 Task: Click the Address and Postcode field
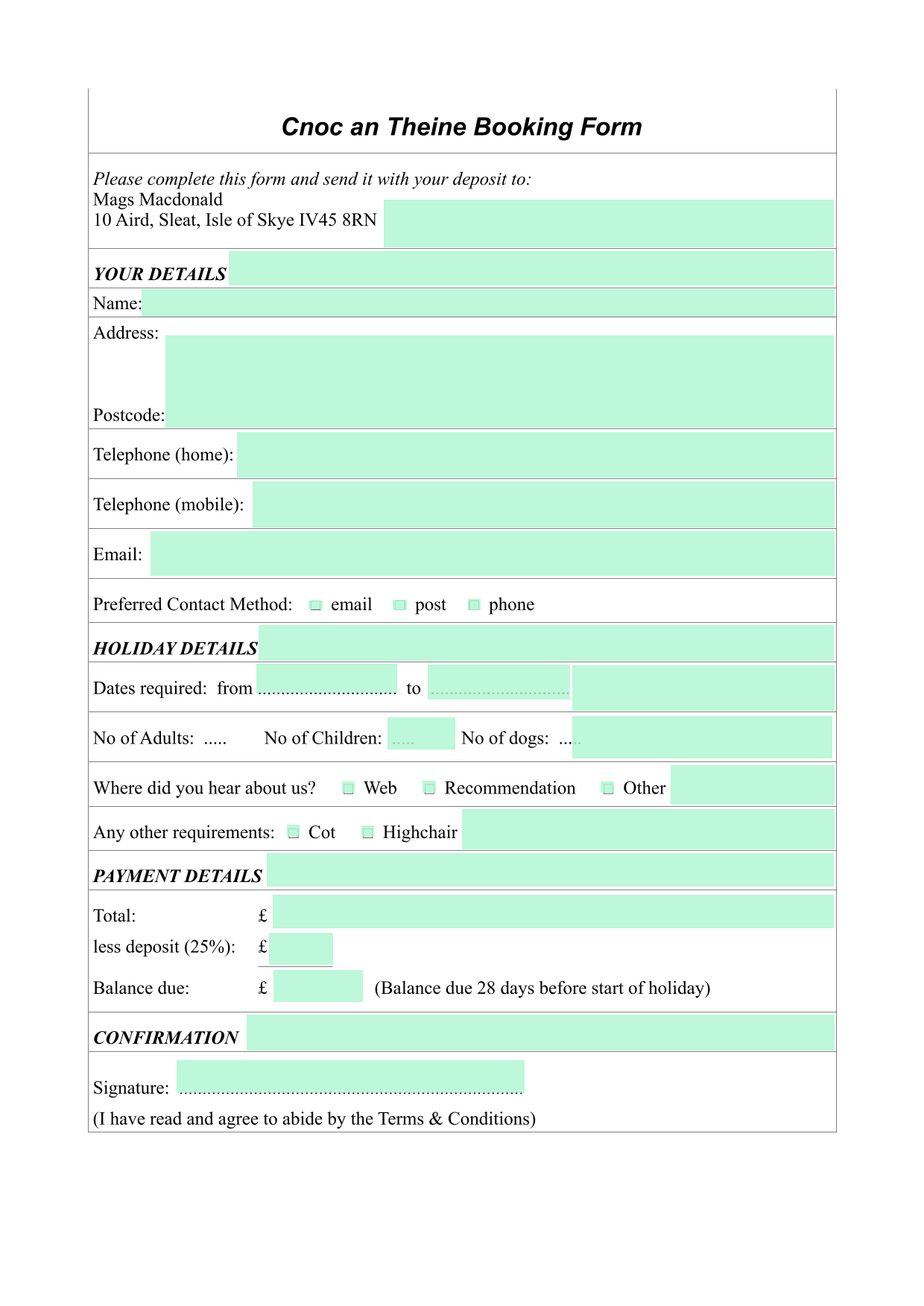(499, 381)
